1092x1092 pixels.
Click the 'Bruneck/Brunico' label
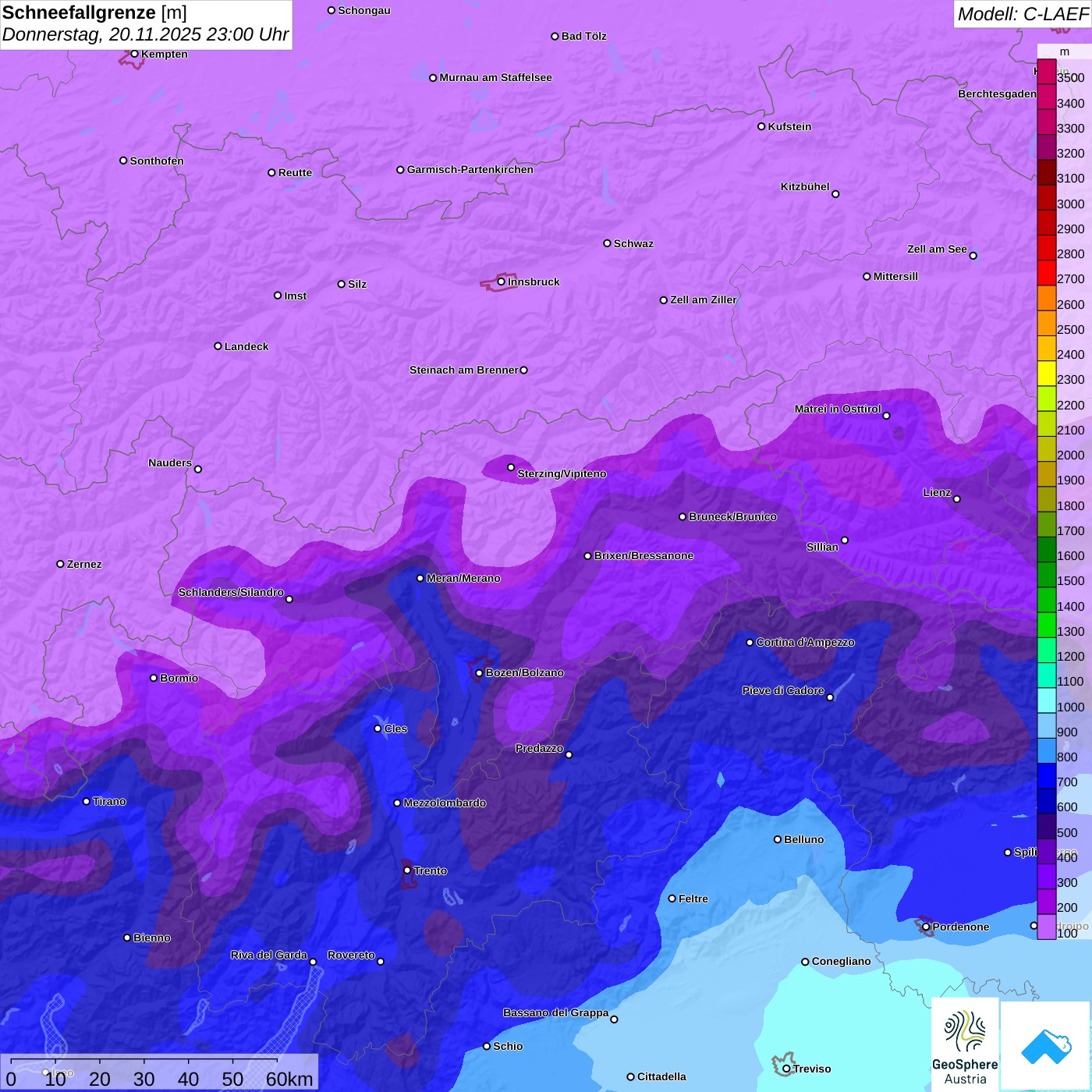[732, 516]
